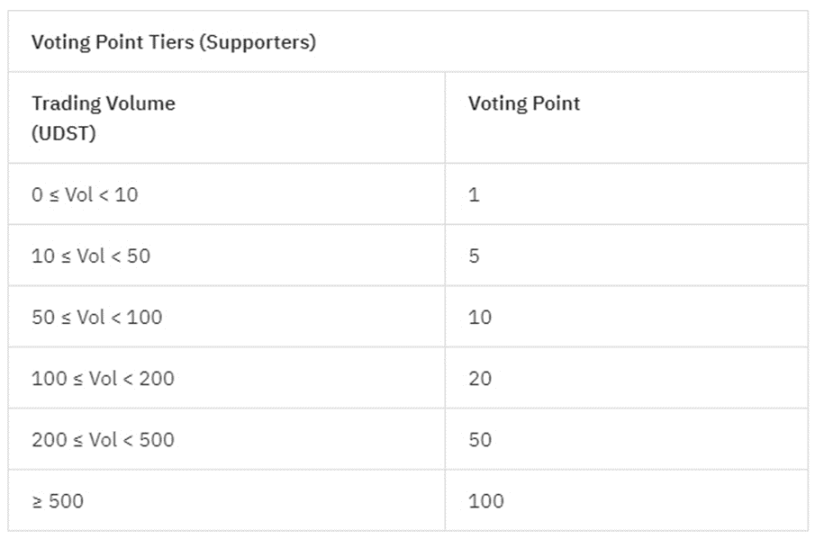Screen dimensions: 815x539
Task: Click the '100 ≤ Vol < 200' tier cell
Action: 103,379
